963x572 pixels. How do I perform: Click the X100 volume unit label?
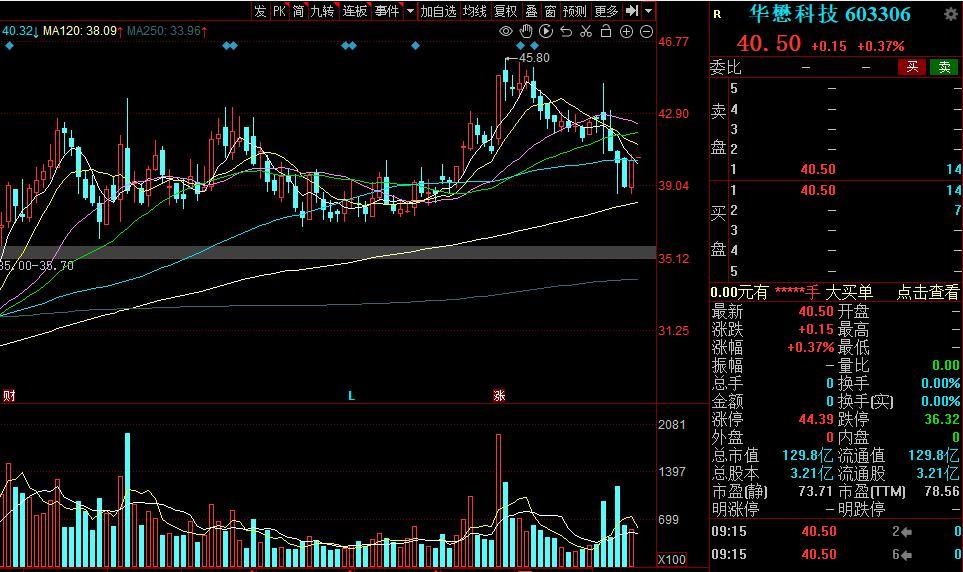click(672, 560)
